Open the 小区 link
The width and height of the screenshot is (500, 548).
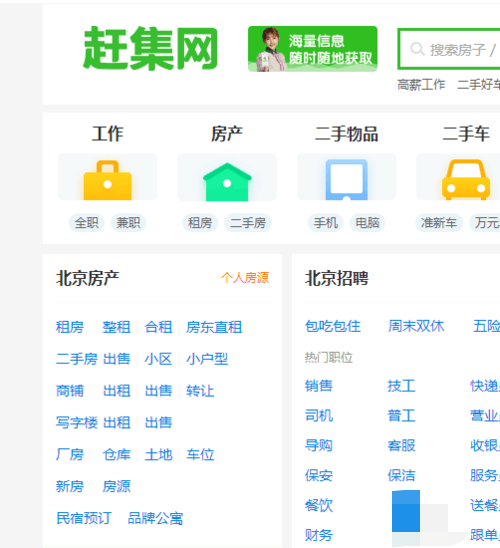pyautogui.click(x=158, y=359)
